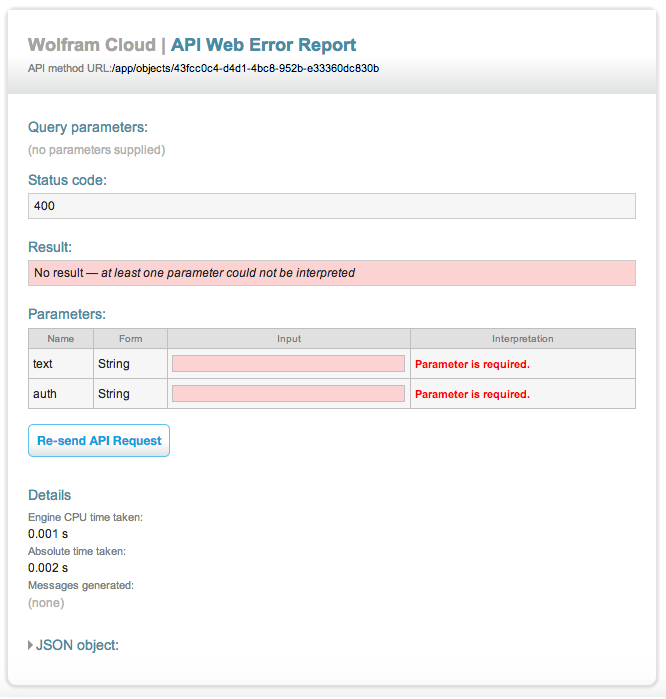Viewport: 666px width, 699px height.
Task: Click the Query parameters heading
Action: pyautogui.click(x=88, y=127)
